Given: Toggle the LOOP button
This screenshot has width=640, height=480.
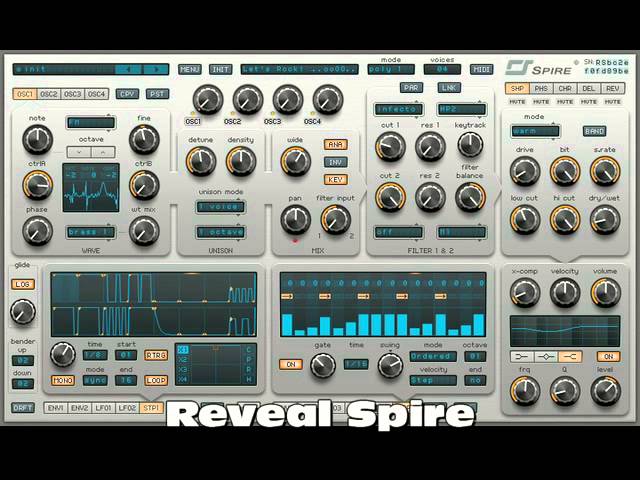Looking at the screenshot, I should pyautogui.click(x=156, y=380).
